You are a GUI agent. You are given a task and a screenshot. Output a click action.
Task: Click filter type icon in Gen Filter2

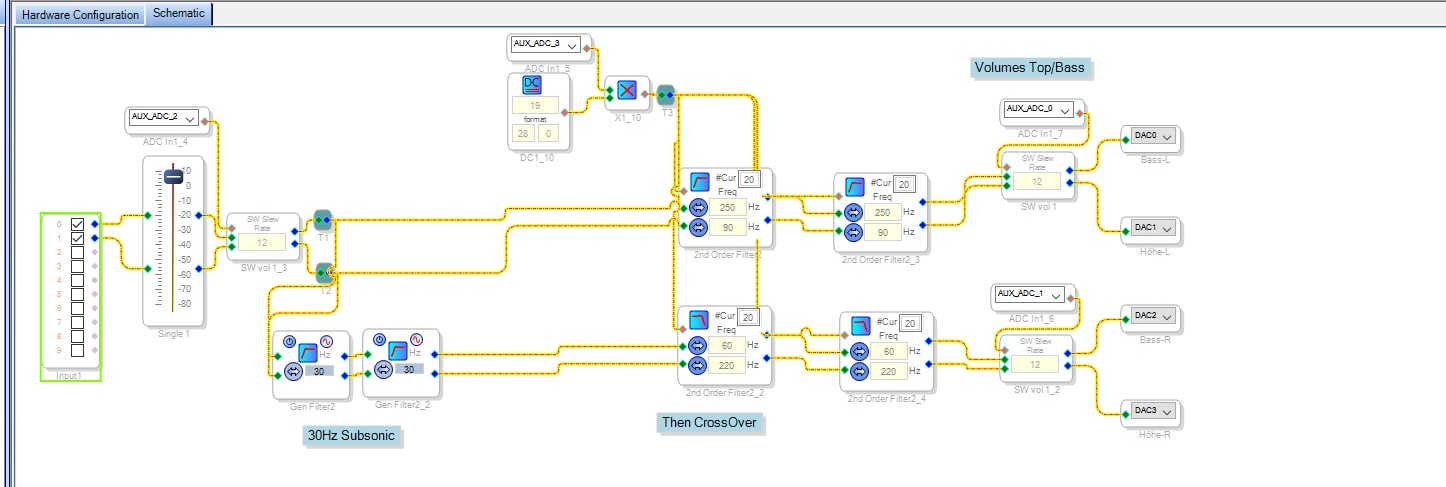[x=308, y=352]
